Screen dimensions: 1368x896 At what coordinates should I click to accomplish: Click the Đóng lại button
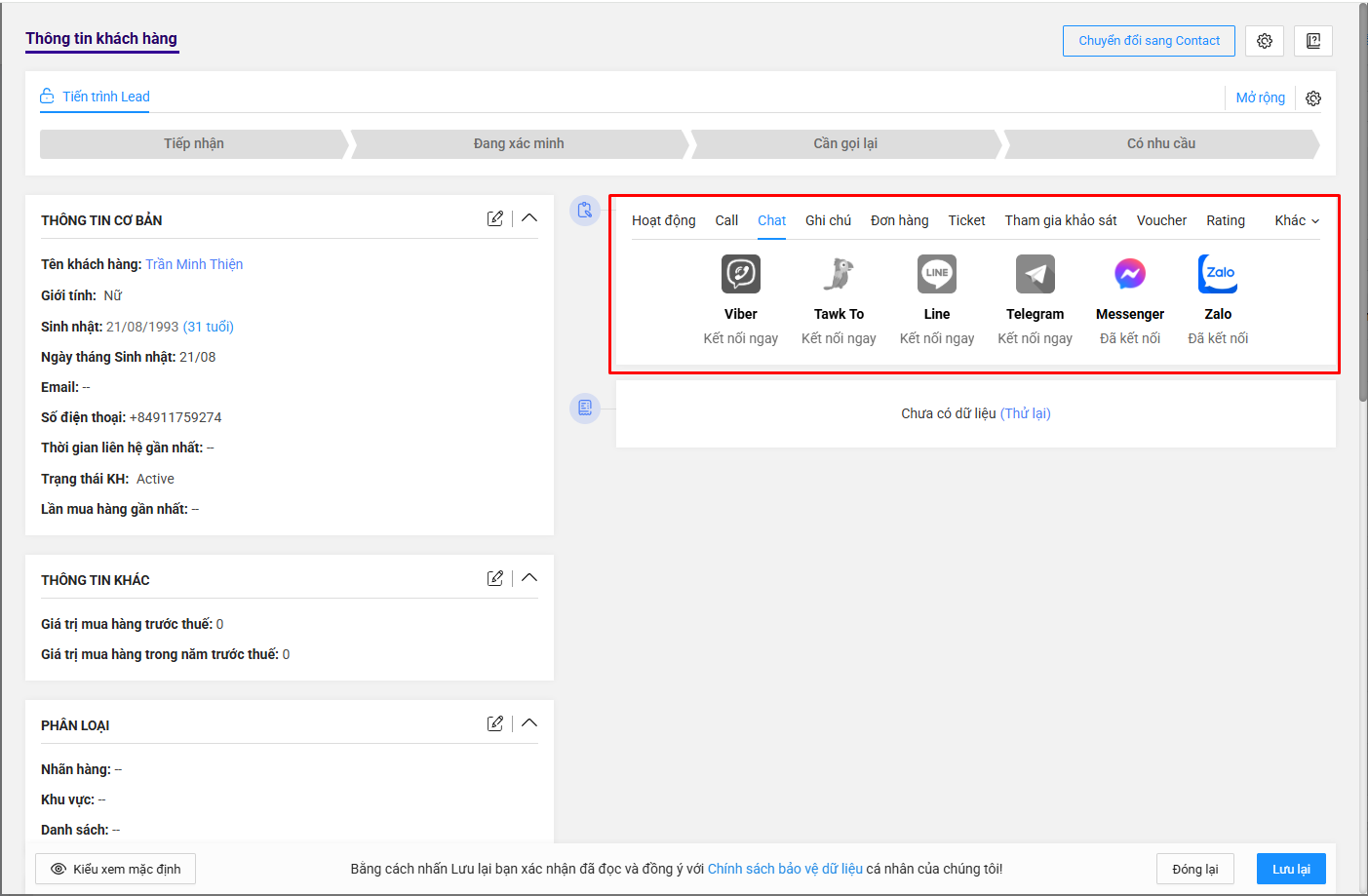pos(1195,869)
